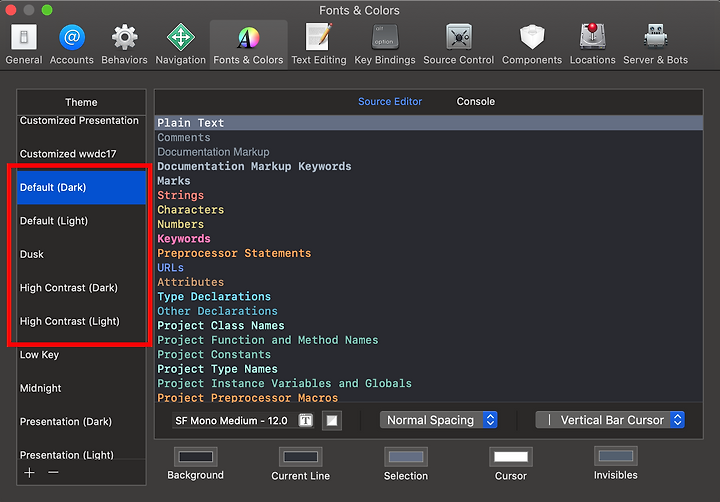Click the Theme column header

(81, 102)
